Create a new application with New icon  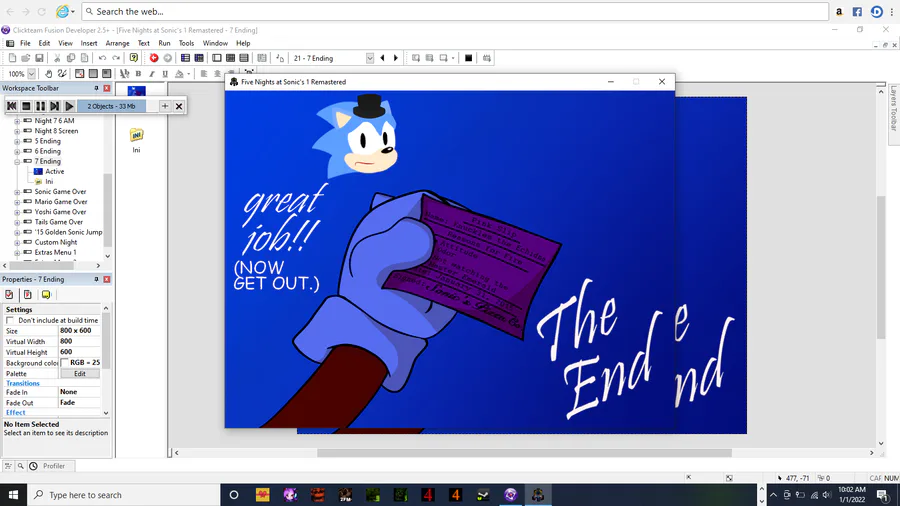12,58
